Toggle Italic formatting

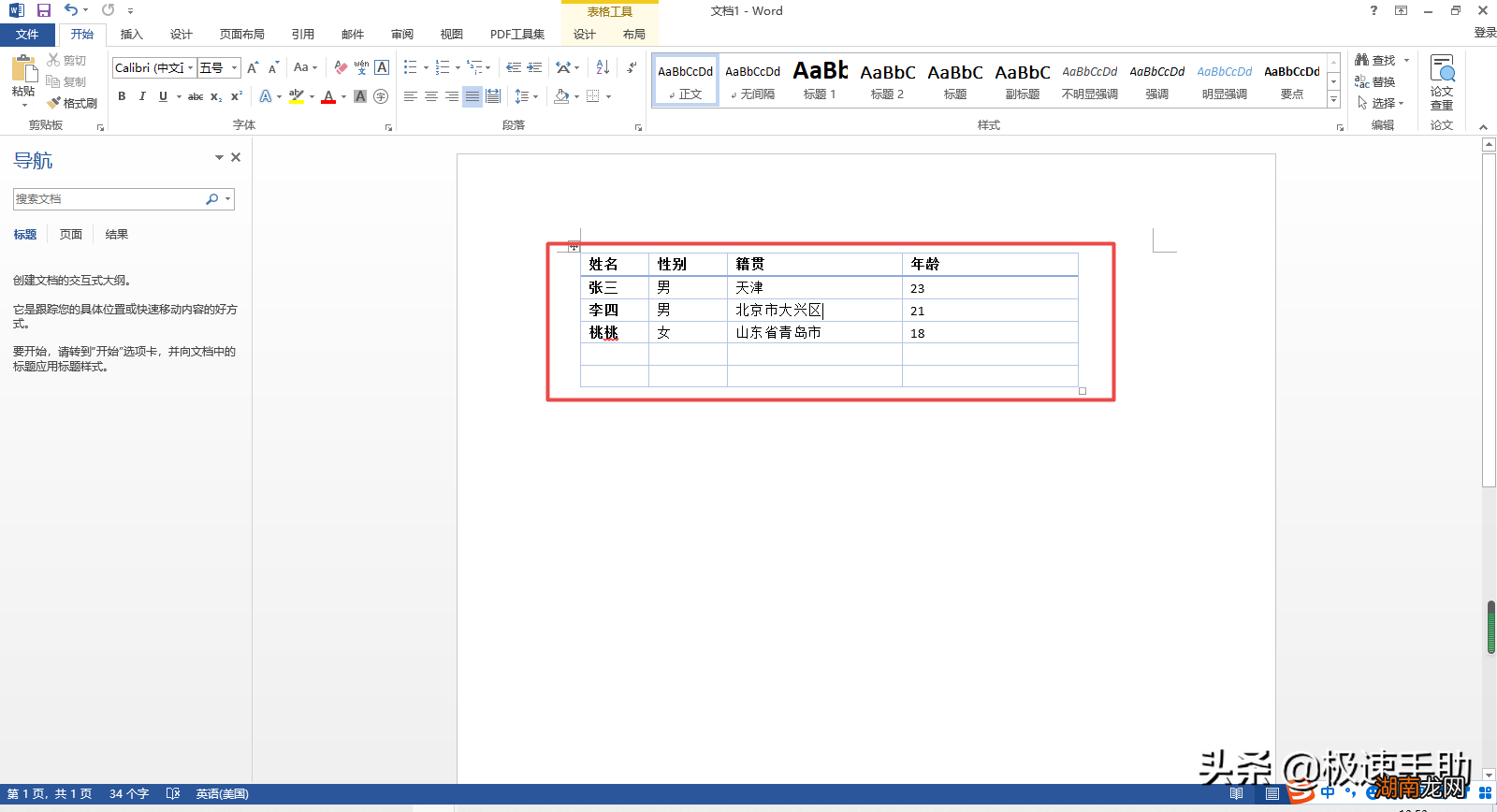142,96
